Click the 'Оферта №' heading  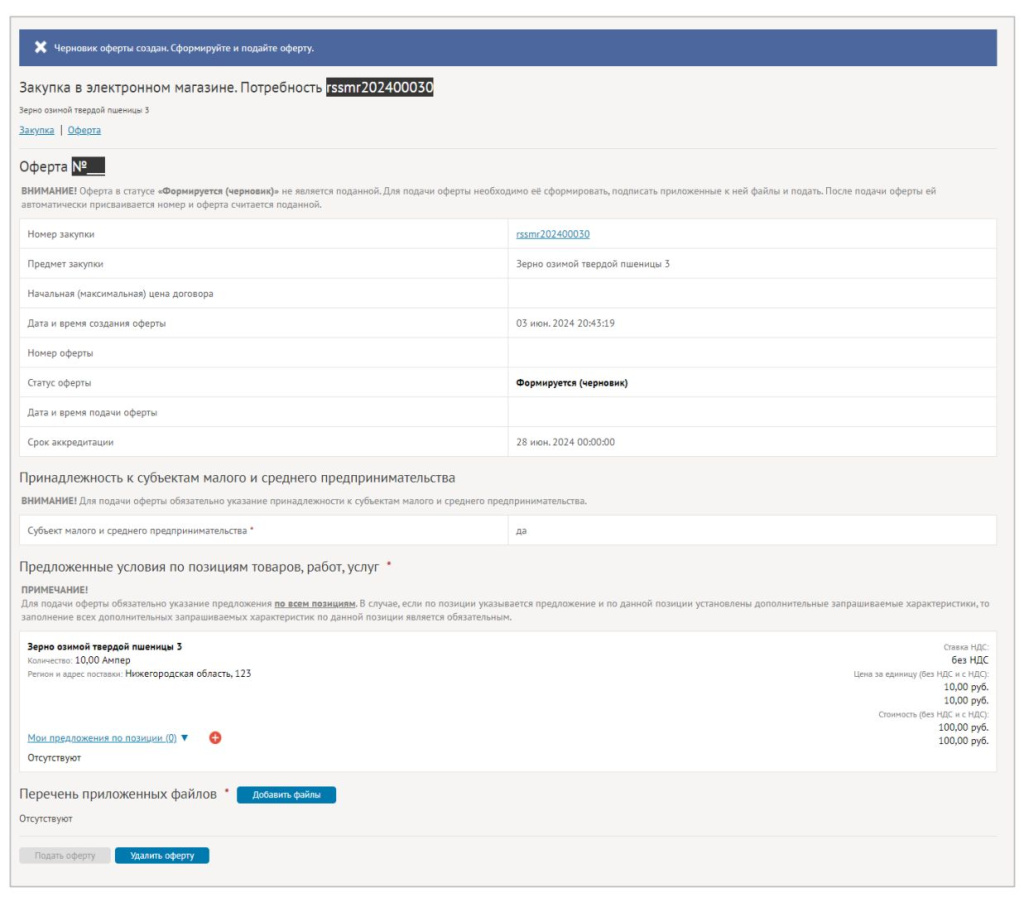pyautogui.click(x=62, y=166)
